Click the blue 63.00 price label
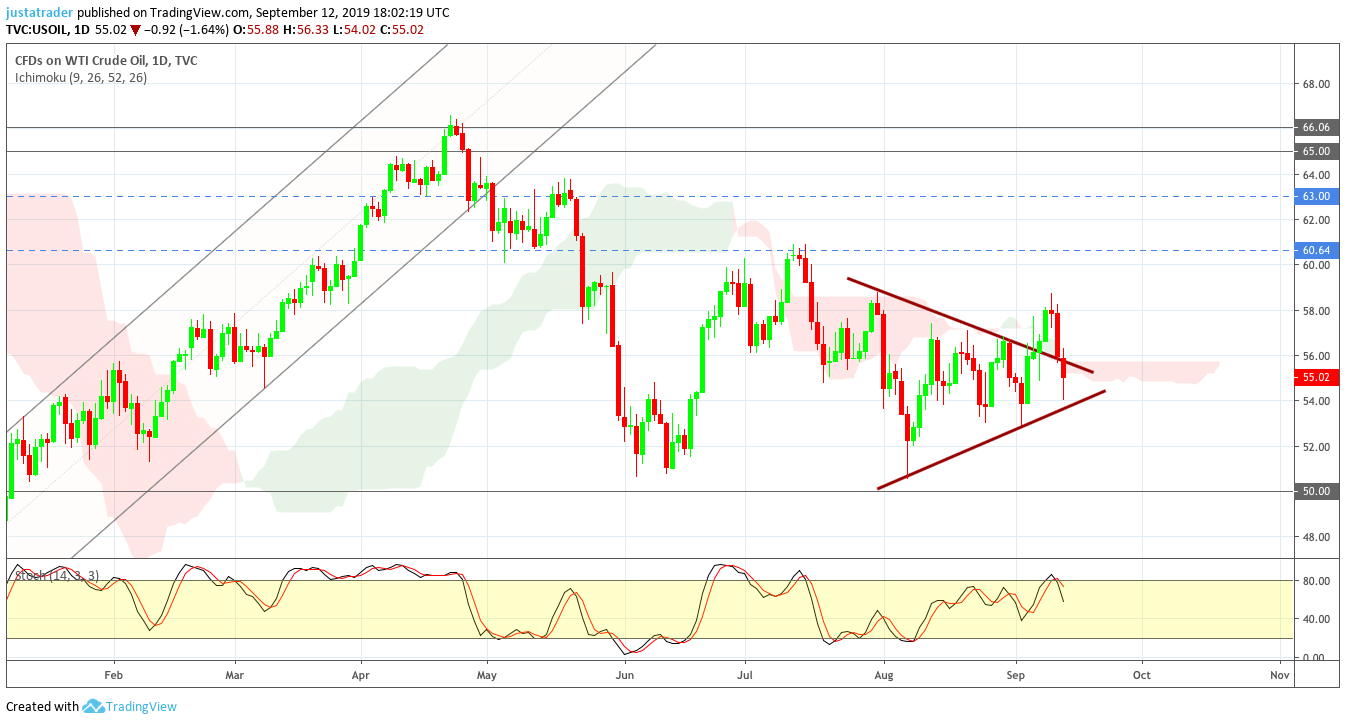This screenshot has height=724, width=1346. tap(1316, 196)
